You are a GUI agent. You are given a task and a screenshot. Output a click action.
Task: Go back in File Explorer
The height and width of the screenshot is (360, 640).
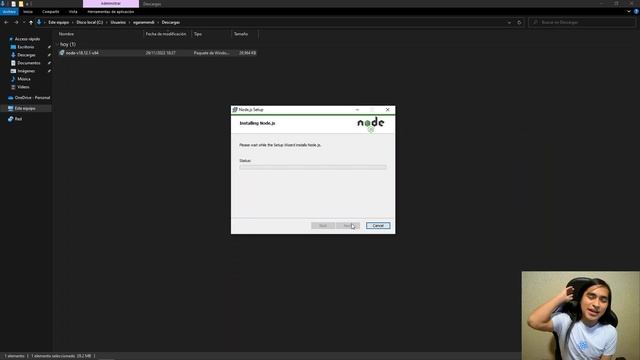pyautogui.click(x=6, y=22)
